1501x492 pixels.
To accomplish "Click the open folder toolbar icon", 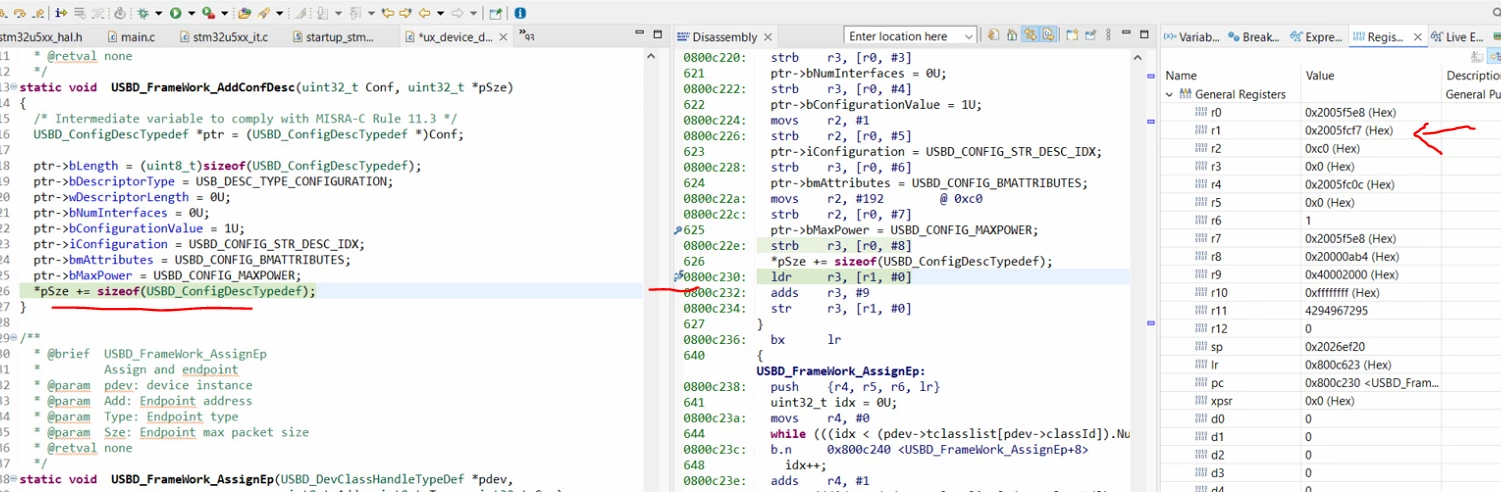I will tap(245, 13).
